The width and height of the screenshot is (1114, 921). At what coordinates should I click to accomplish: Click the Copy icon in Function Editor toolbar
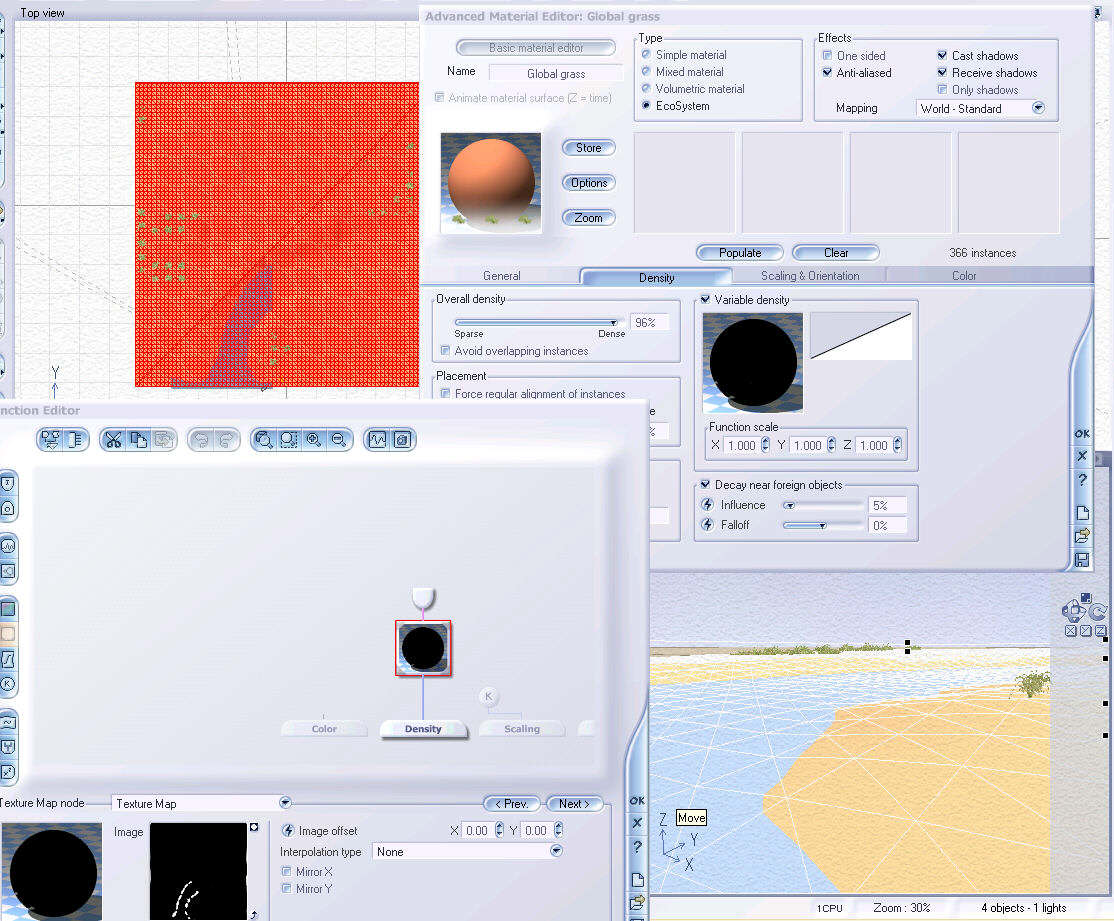coord(138,439)
